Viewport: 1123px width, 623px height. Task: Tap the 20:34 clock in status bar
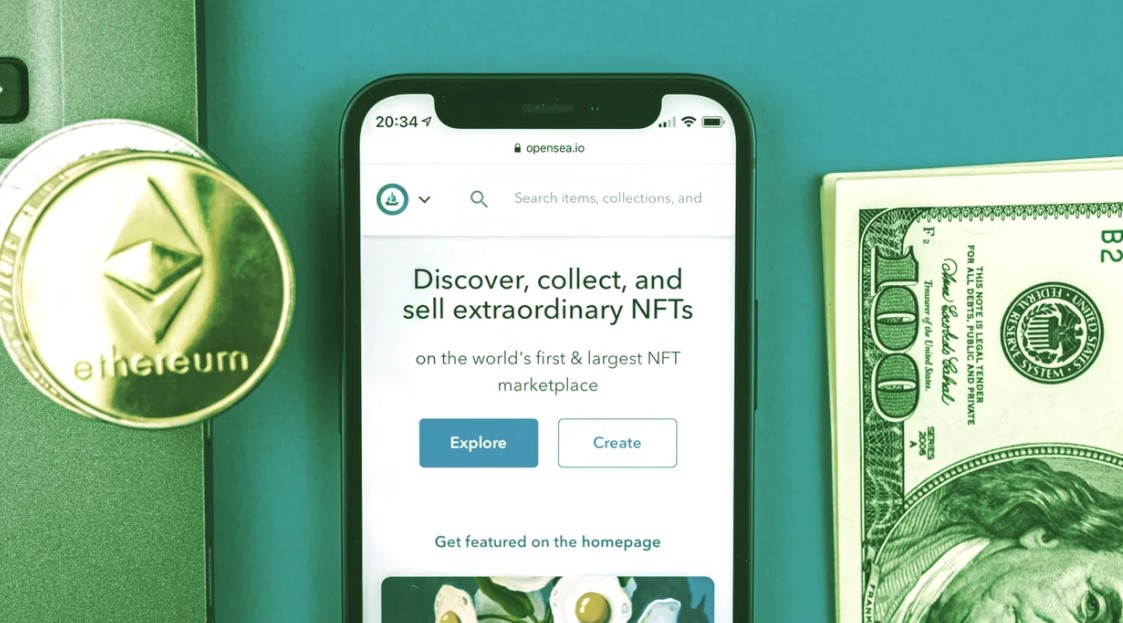(x=396, y=122)
